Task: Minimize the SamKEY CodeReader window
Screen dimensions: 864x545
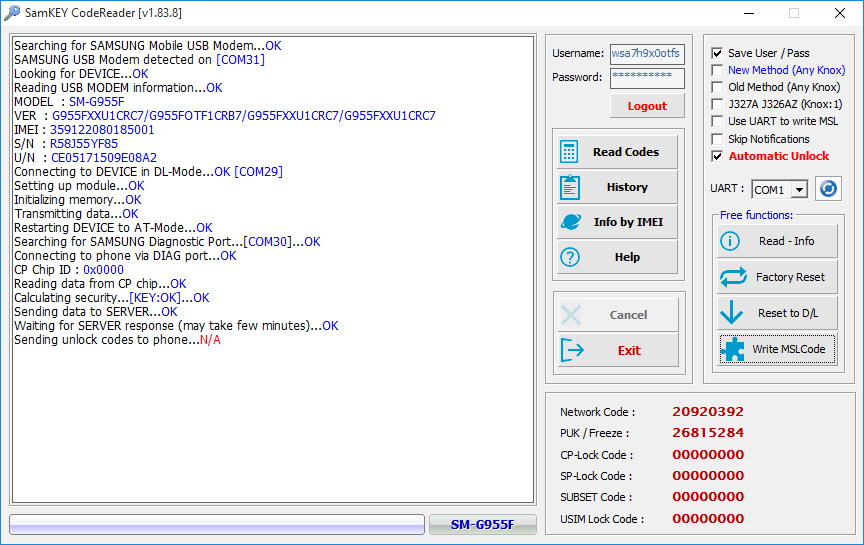Action: [749, 13]
